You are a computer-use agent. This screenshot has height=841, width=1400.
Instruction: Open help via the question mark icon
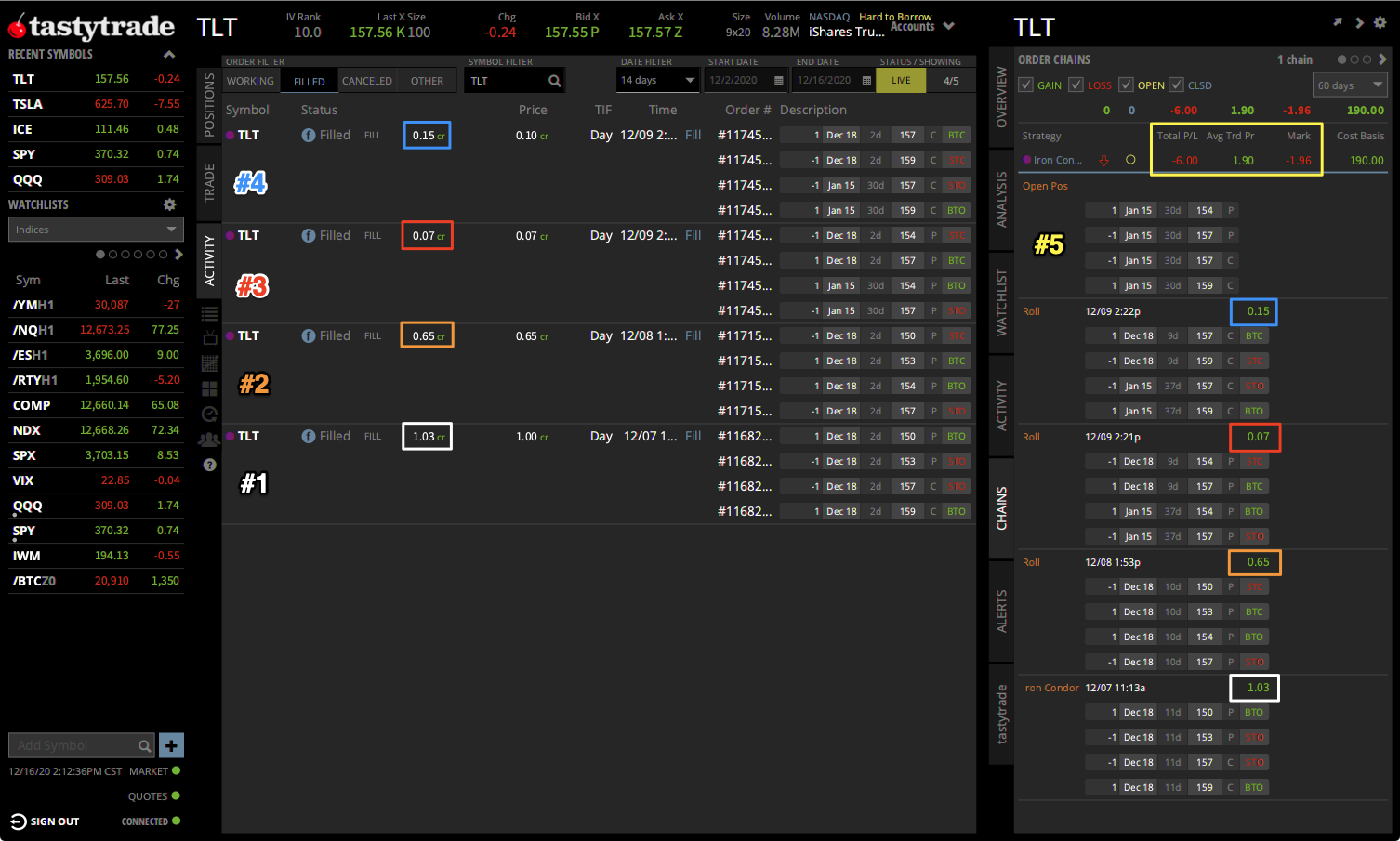(x=209, y=464)
